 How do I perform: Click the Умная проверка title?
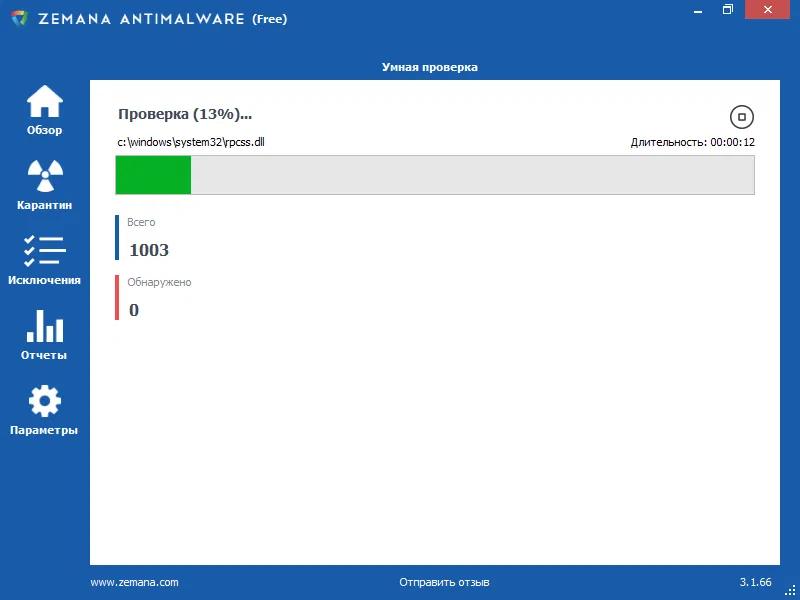430,67
